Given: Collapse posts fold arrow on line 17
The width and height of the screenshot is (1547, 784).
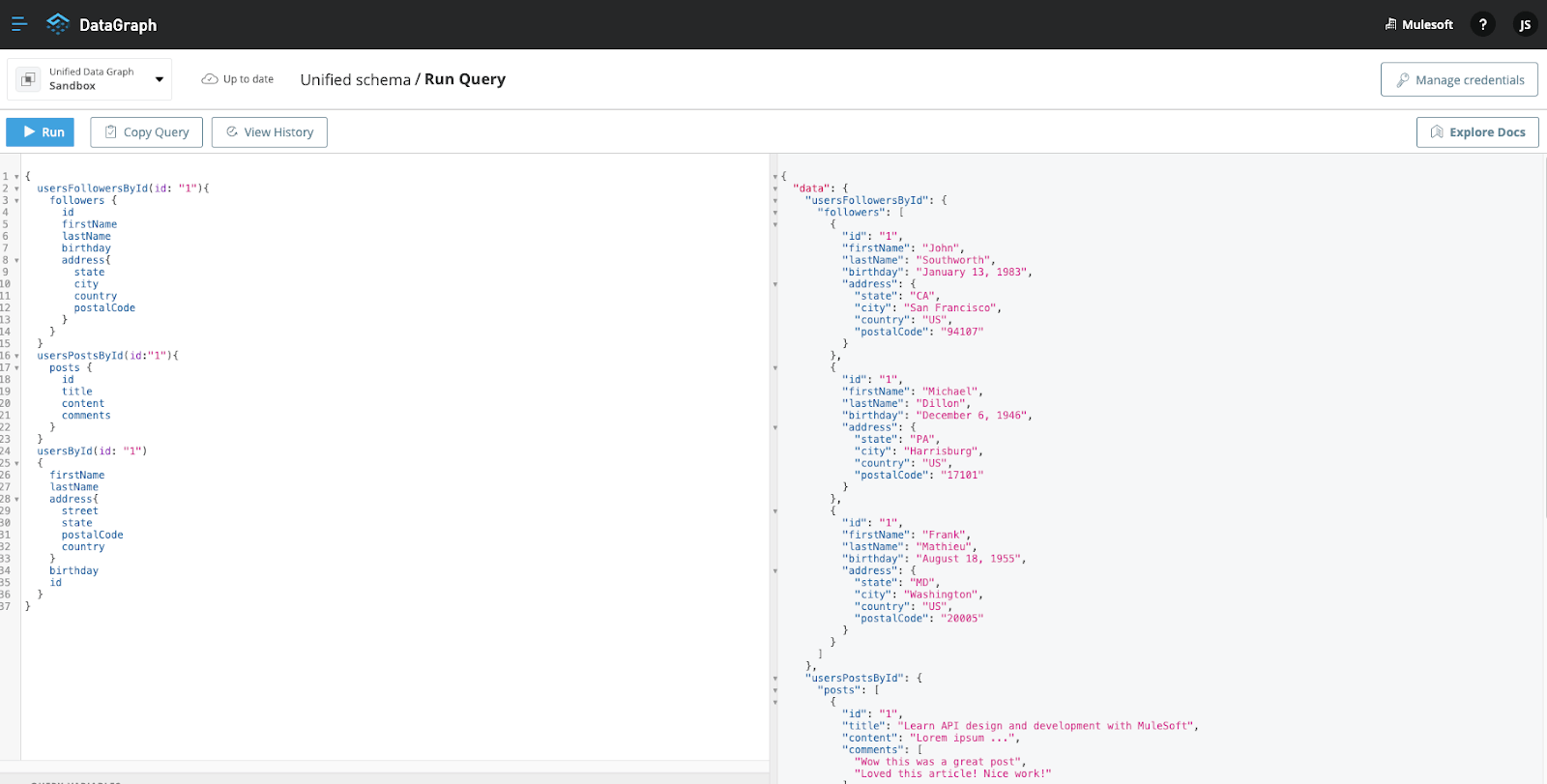Looking at the screenshot, I should click(16, 368).
